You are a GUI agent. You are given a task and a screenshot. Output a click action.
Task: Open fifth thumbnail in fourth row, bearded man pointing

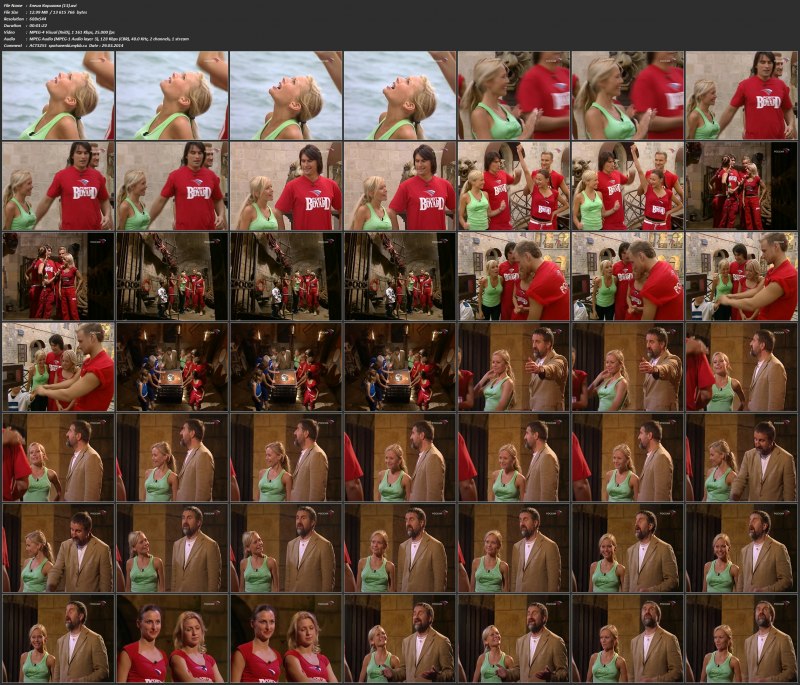point(513,367)
